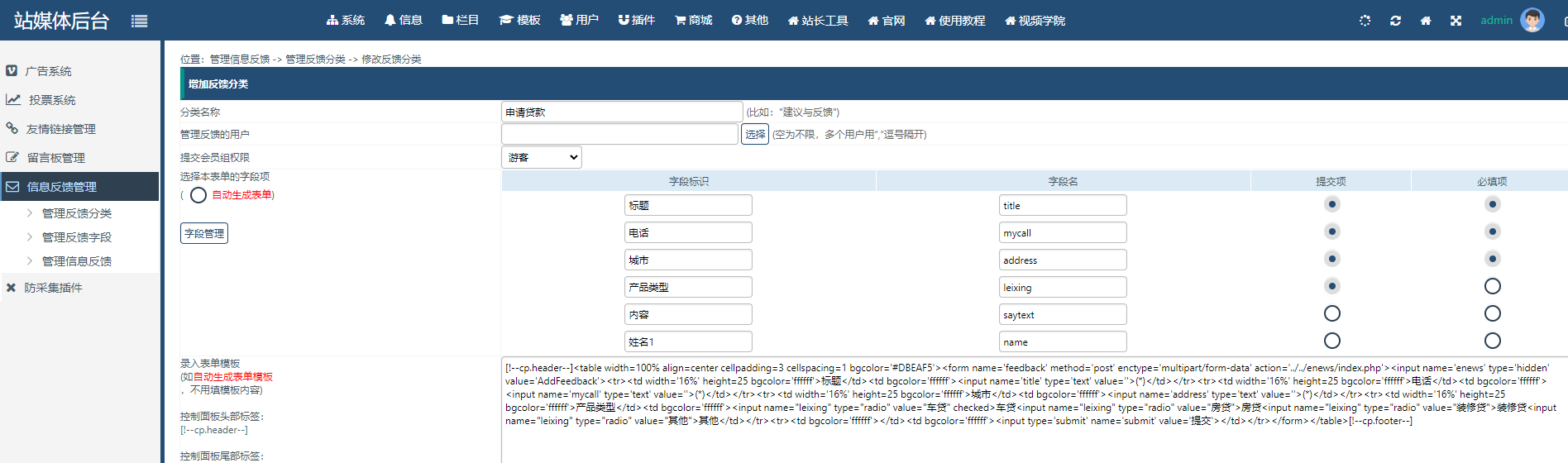The image size is (1568, 463).
Task: Click the home icon in top-right header
Action: tap(1426, 21)
